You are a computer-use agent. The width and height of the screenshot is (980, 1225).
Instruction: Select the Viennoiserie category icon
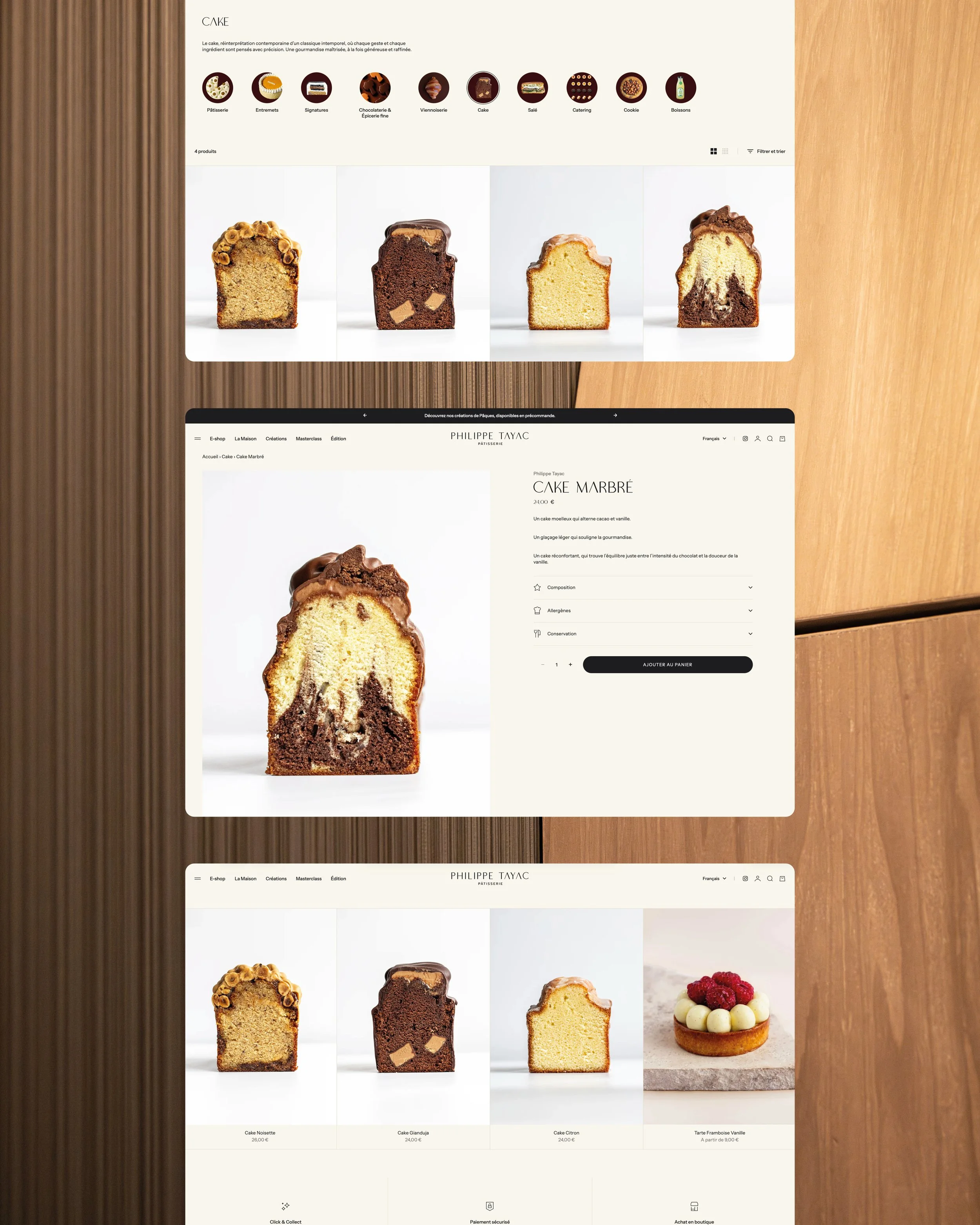click(x=434, y=87)
